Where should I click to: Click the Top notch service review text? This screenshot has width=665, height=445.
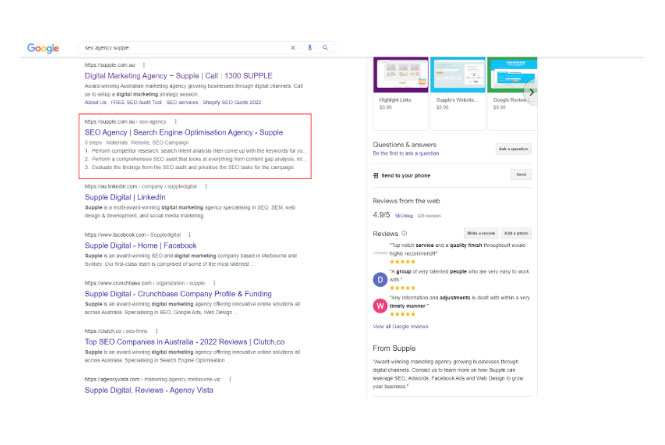[458, 249]
